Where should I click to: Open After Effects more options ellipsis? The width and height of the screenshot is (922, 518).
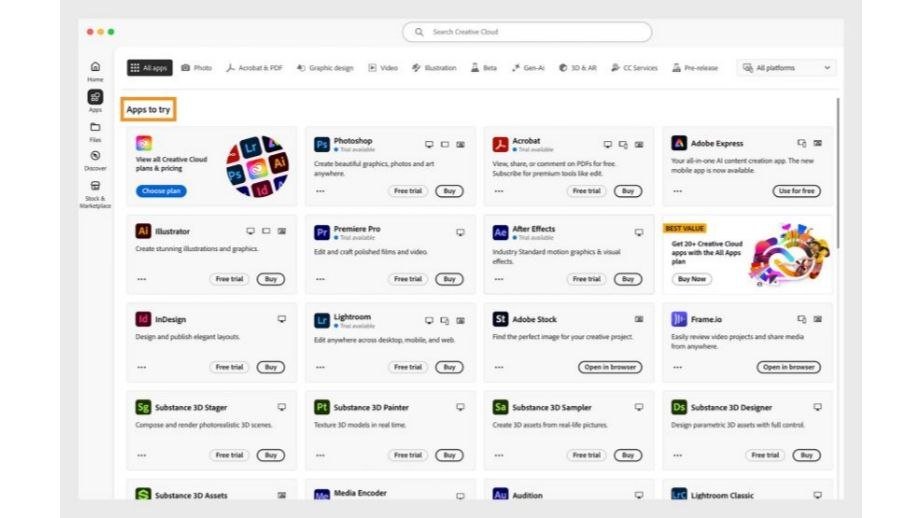[x=499, y=279]
